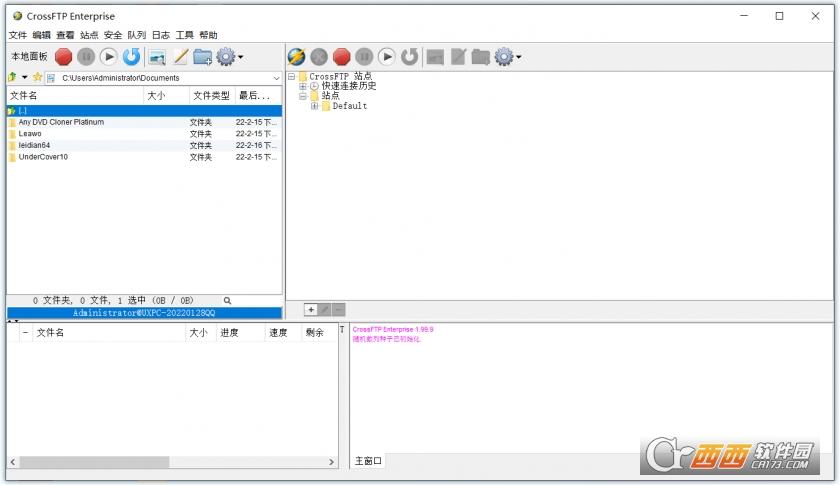This screenshot has width=840, height=485.
Task: Open the 查看 menu
Action: coord(65,35)
